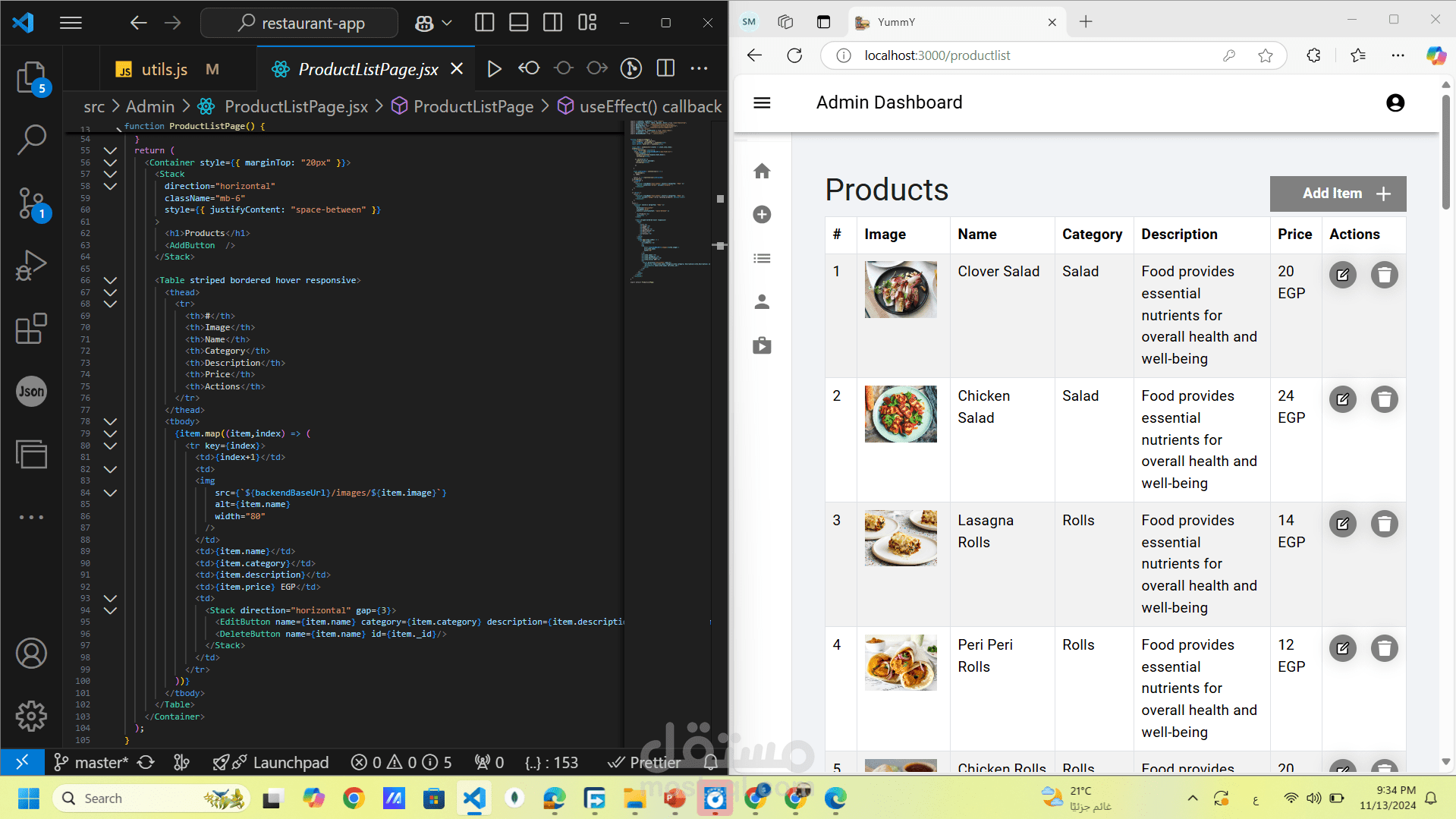Toggle the VS Code bottom panel layout
Screen dimensions: 1456x819
[519, 23]
